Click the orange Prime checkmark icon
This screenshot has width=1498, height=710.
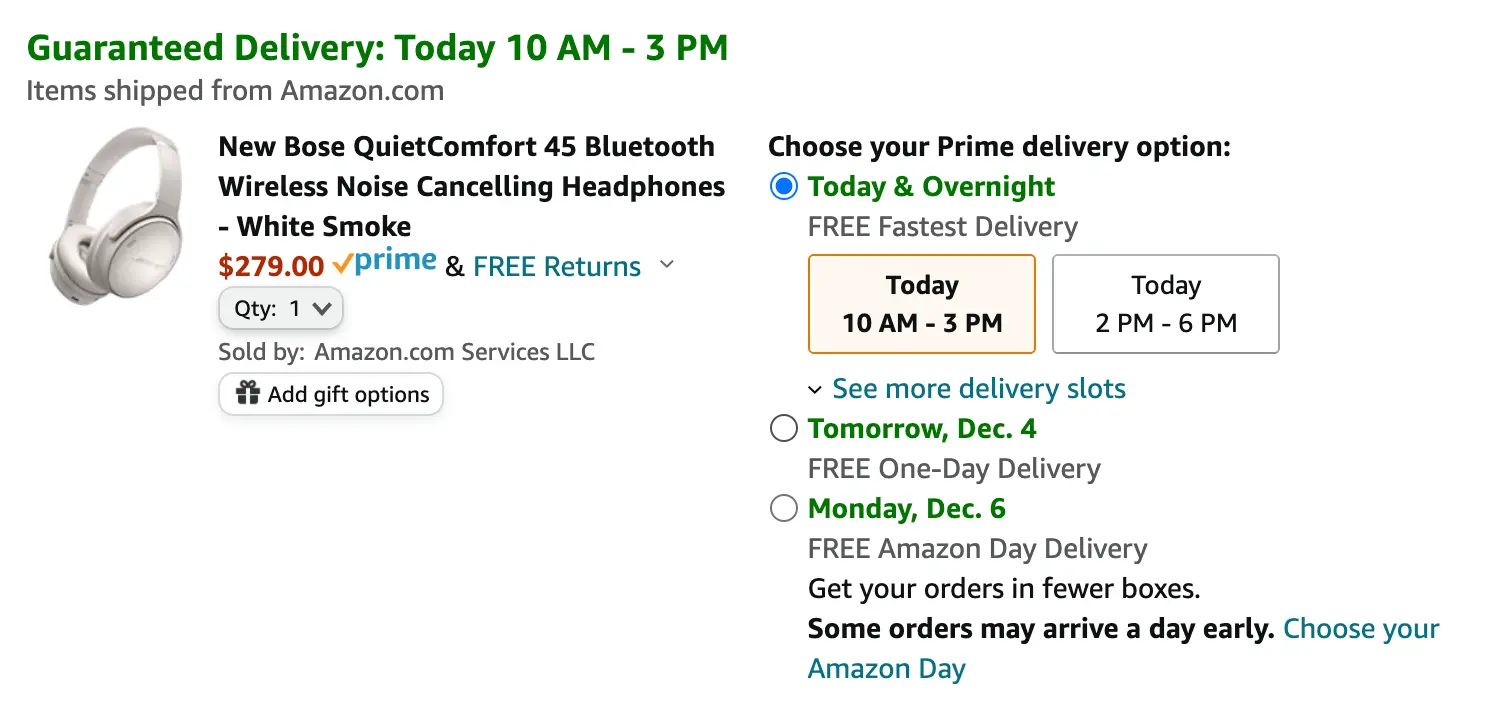342,264
